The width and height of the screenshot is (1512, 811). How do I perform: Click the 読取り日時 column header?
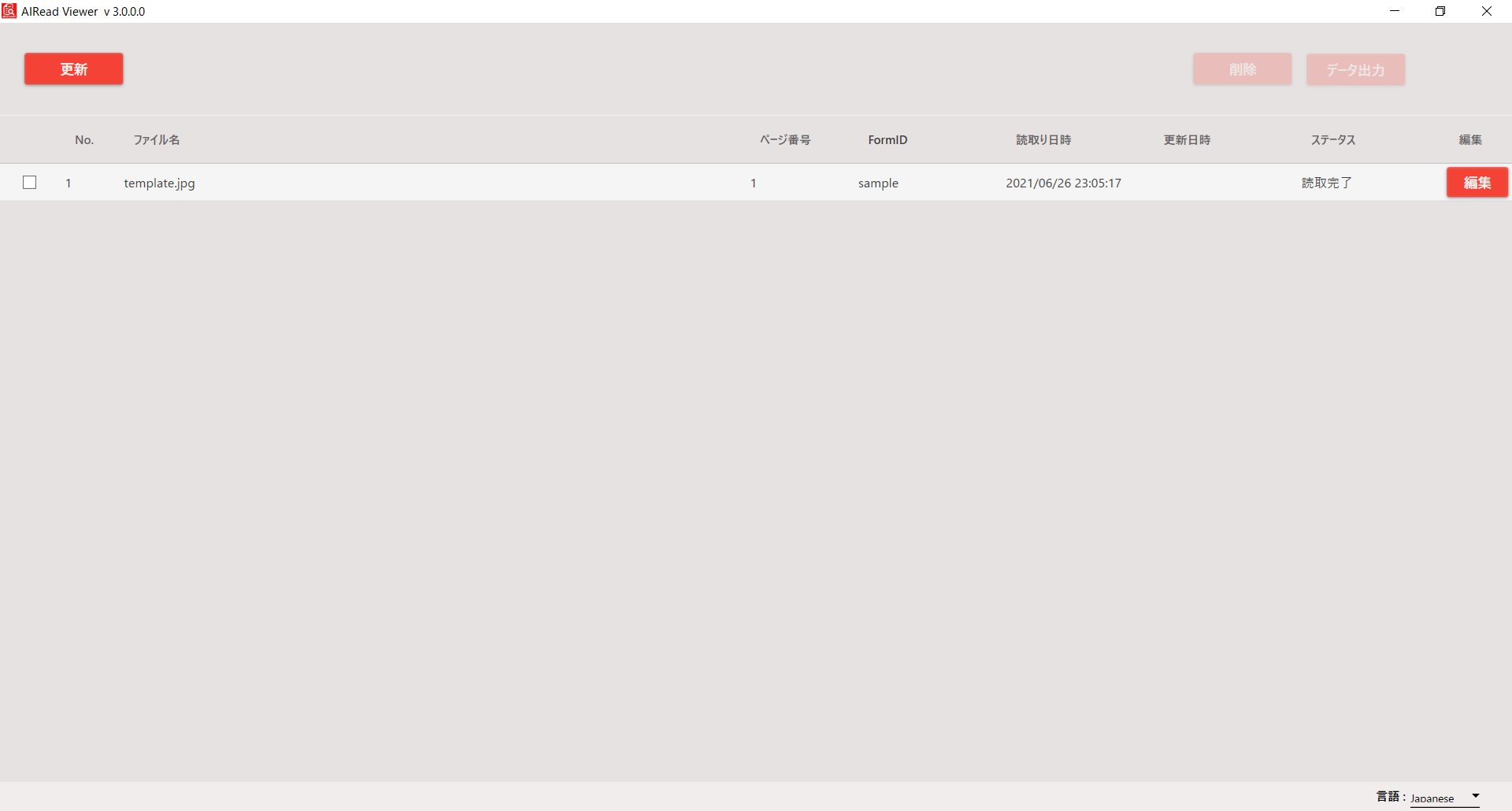coord(1043,139)
